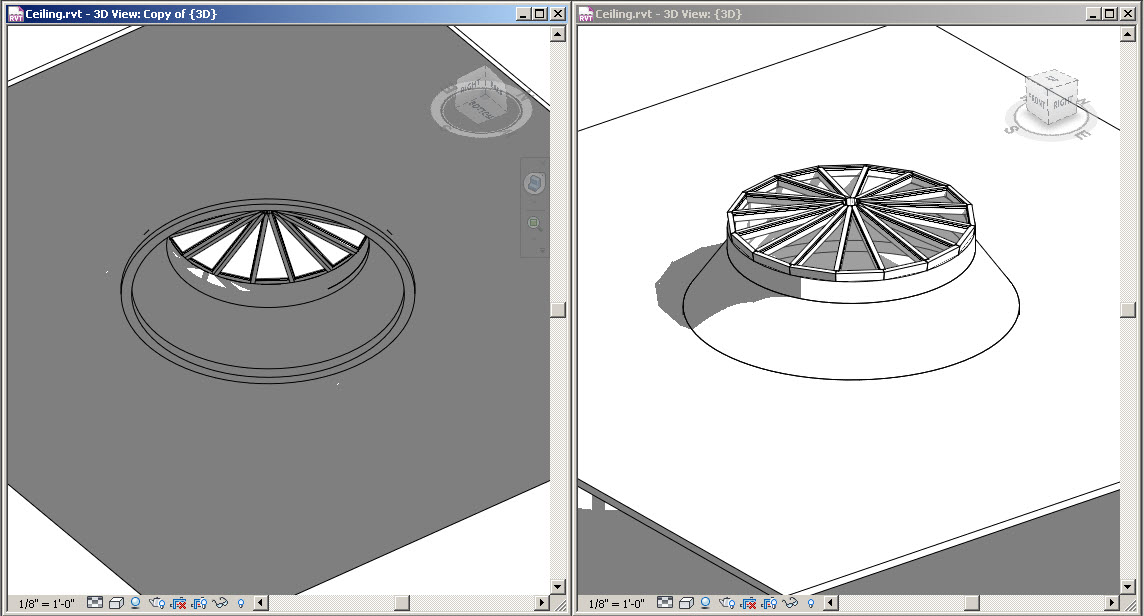Click the Reveal Hidden Elements lightbulb, right view
Viewport: 1144px width, 616px height.
pyautogui.click(x=811, y=602)
